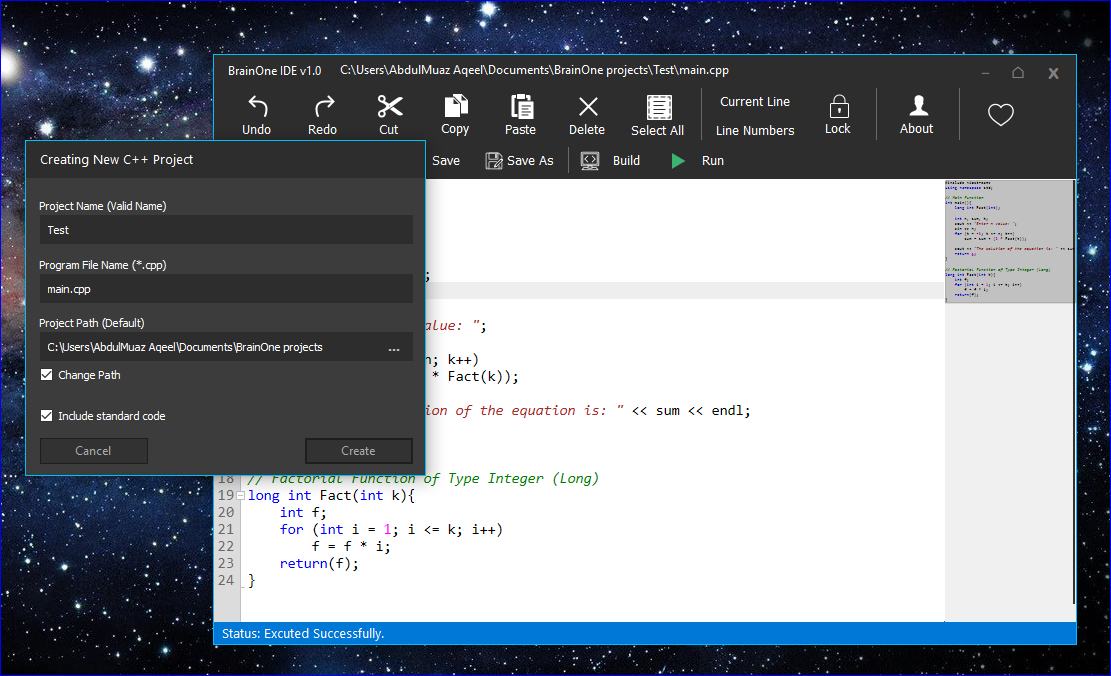Click line number 21 in gutter
Image resolution: width=1111 pixels, height=676 pixels.
point(226,529)
